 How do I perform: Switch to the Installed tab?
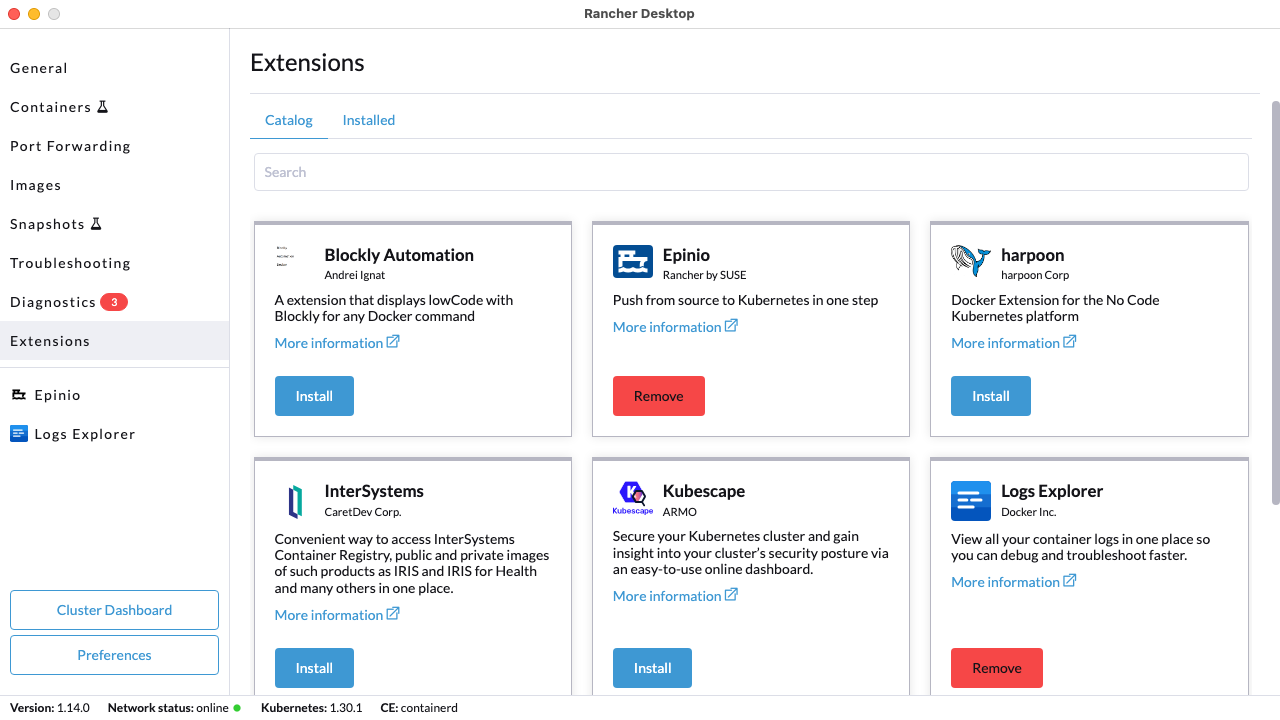pos(369,120)
